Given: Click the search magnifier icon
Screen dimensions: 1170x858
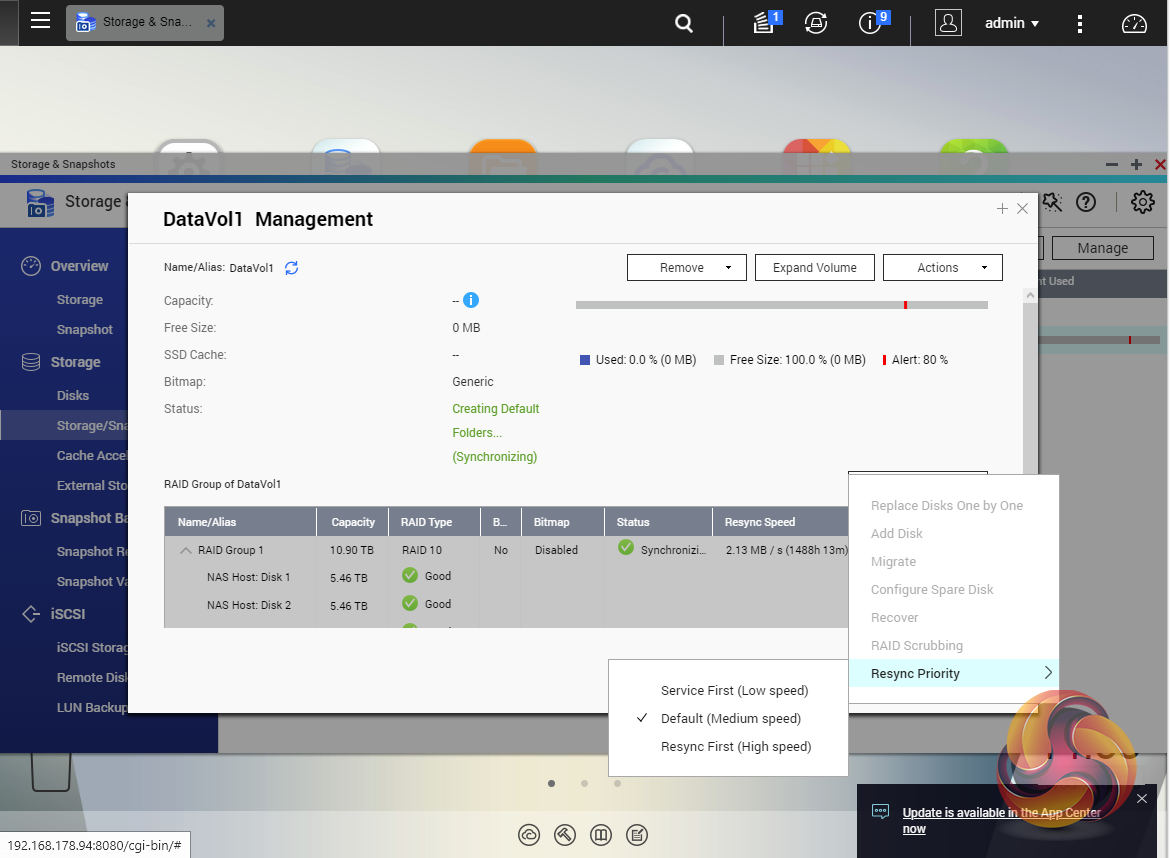Looking at the screenshot, I should (x=684, y=23).
